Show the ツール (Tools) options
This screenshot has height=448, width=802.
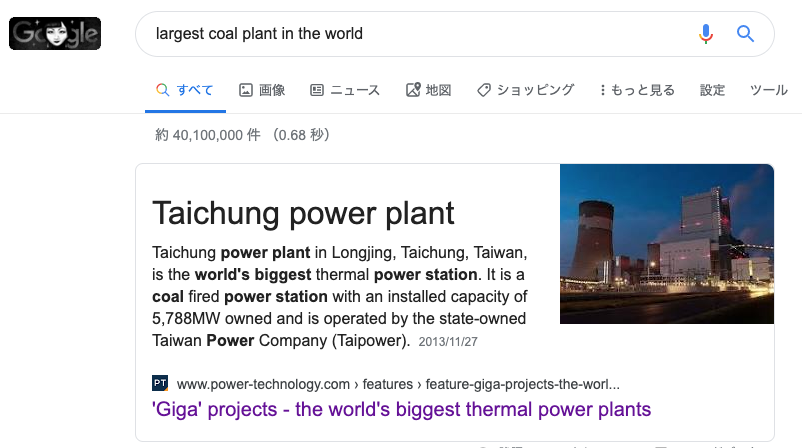tap(769, 90)
